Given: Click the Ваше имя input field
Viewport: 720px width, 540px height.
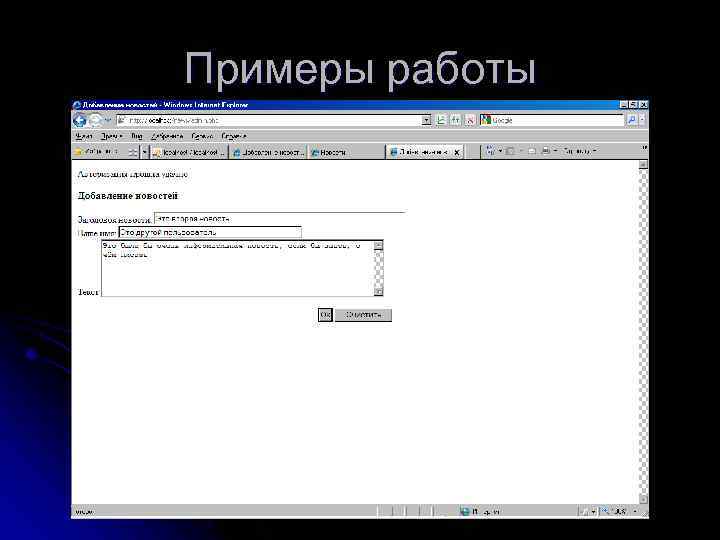Looking at the screenshot, I should [x=210, y=232].
